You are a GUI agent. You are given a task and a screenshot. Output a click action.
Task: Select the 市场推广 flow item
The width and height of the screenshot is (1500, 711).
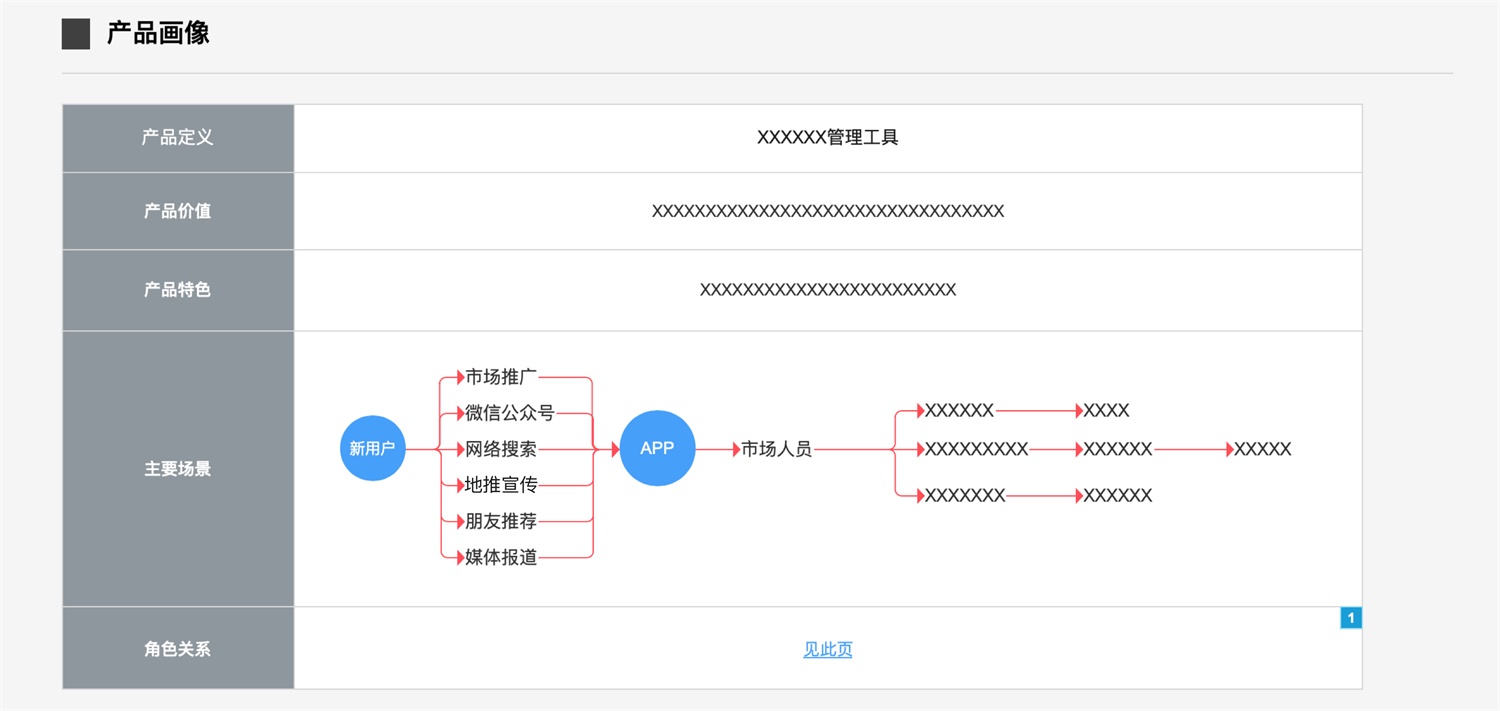pos(501,377)
